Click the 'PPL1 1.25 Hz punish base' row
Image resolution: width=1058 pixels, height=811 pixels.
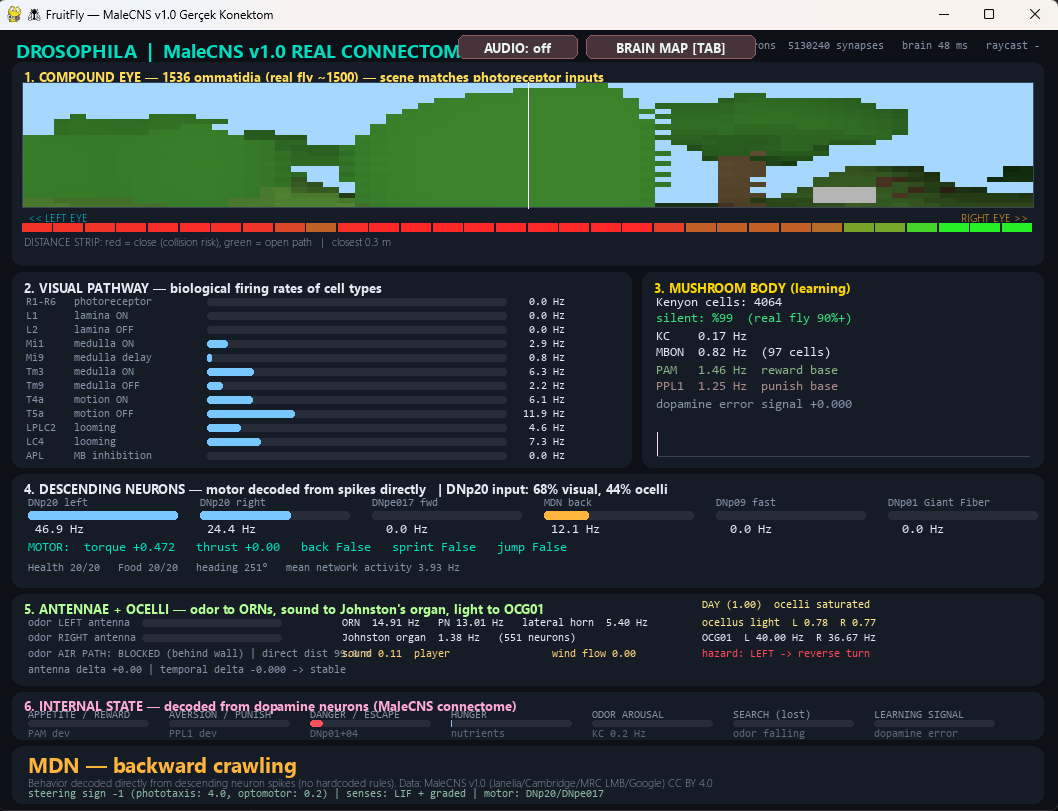[747, 386]
